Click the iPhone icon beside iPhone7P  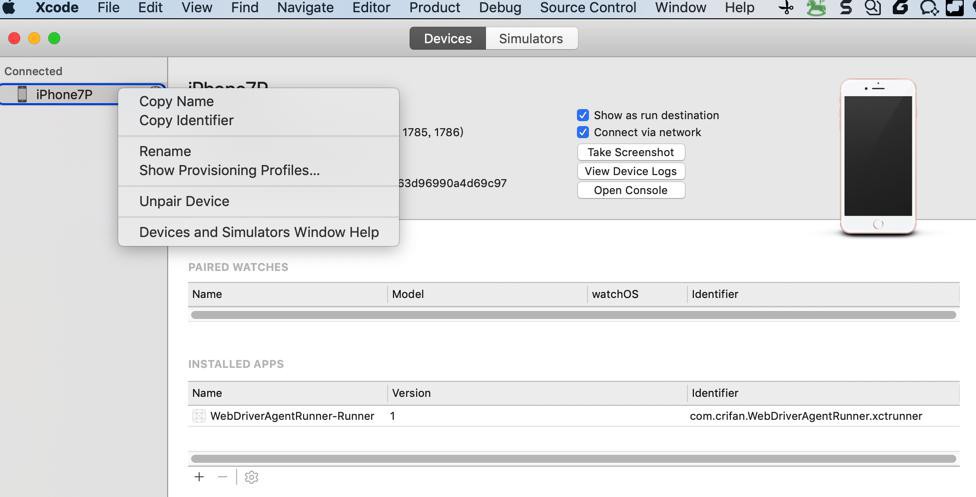point(22,94)
